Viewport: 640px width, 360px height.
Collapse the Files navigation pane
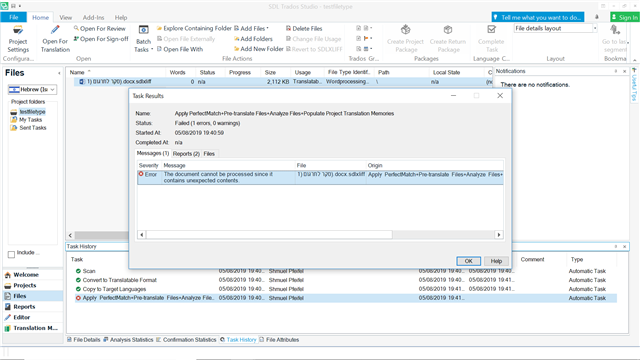tap(59, 73)
